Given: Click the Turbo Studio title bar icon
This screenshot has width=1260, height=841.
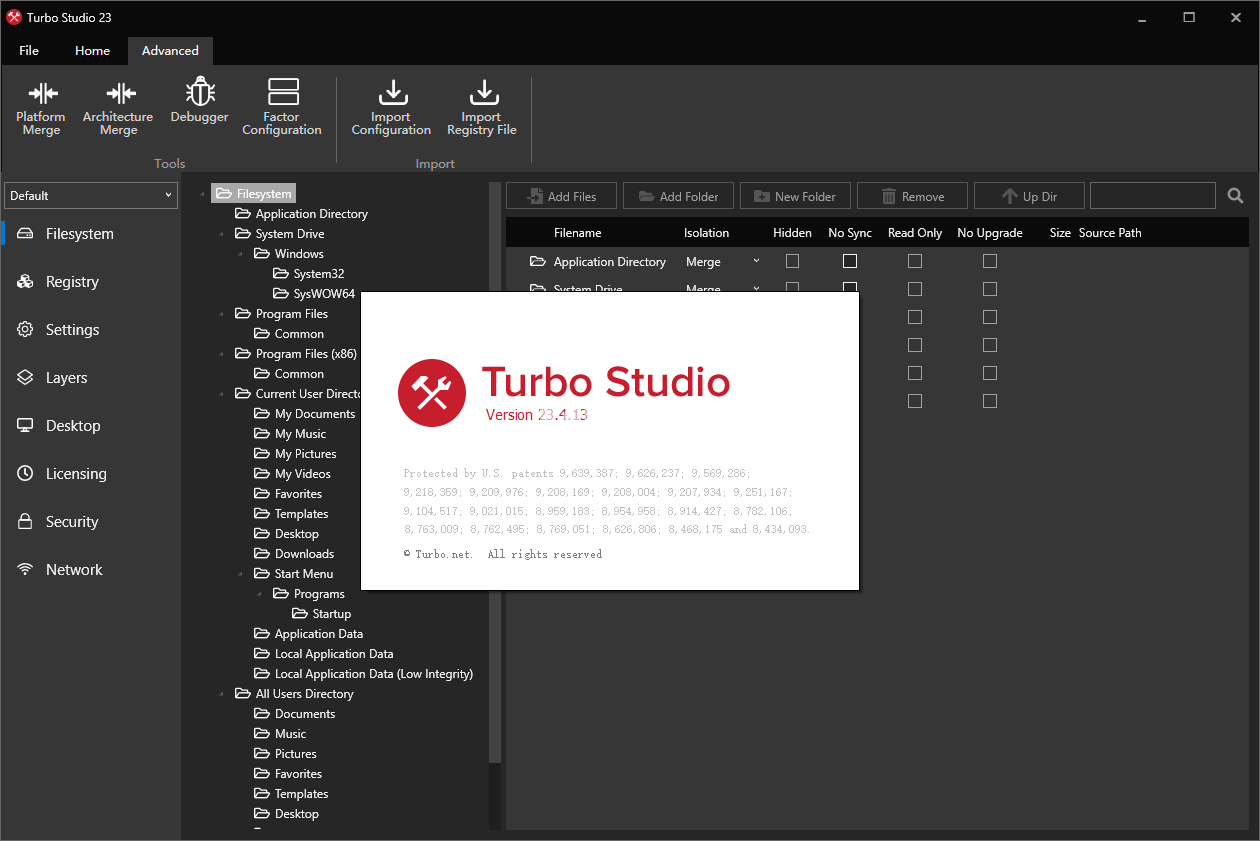Looking at the screenshot, I should point(14,17).
